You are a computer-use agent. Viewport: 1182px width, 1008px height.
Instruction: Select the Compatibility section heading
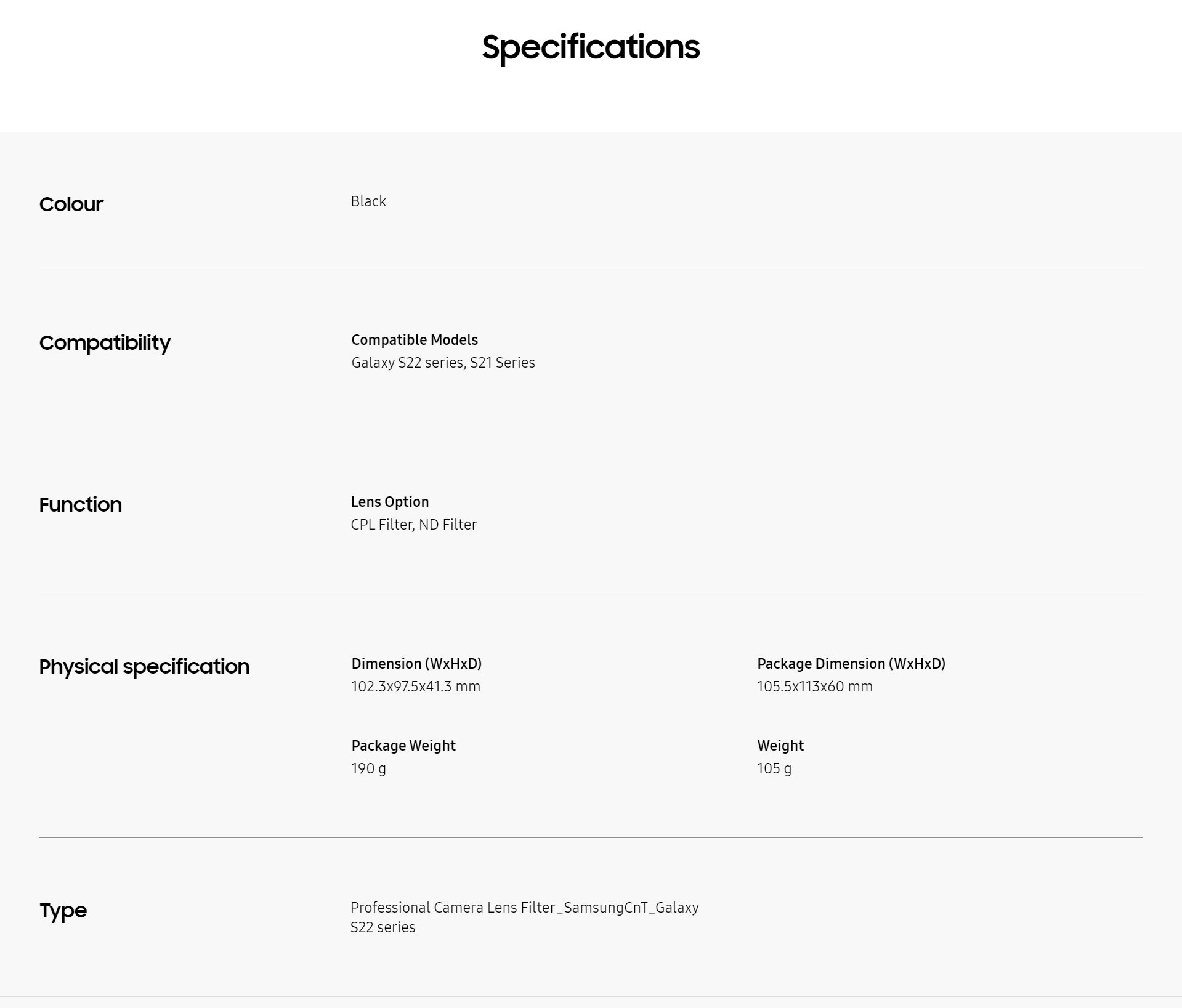click(105, 343)
